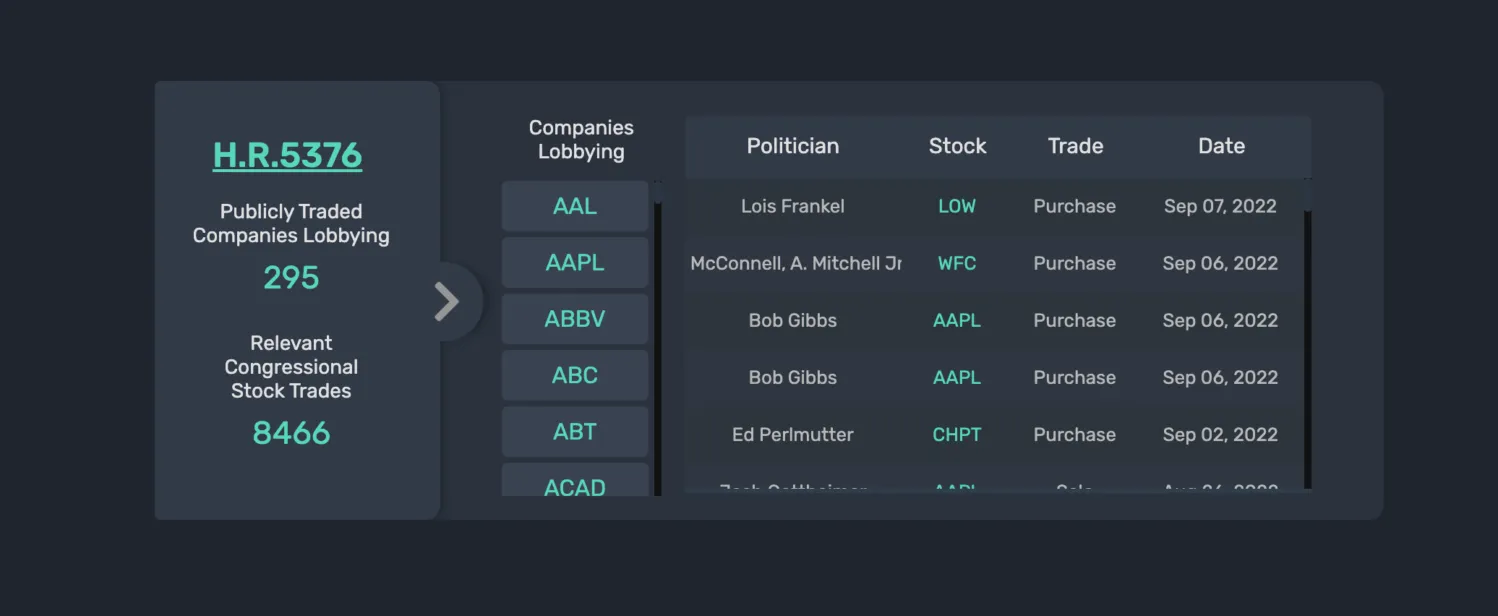The height and width of the screenshot is (616, 1498).
Task: Select the Lois Frankel trade row
Action: (x=995, y=206)
